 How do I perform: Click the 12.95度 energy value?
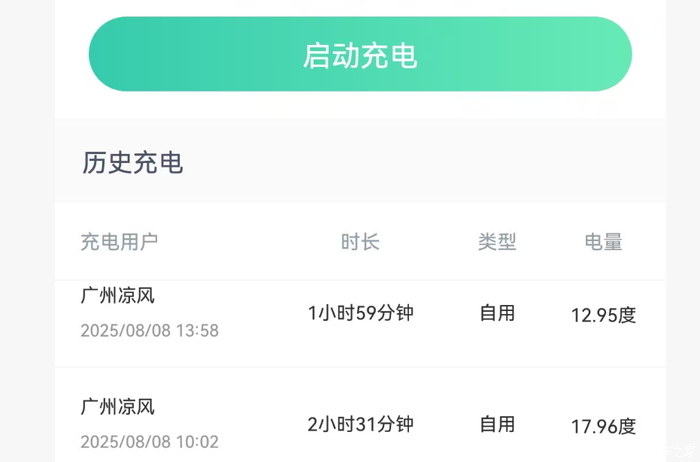click(x=604, y=316)
